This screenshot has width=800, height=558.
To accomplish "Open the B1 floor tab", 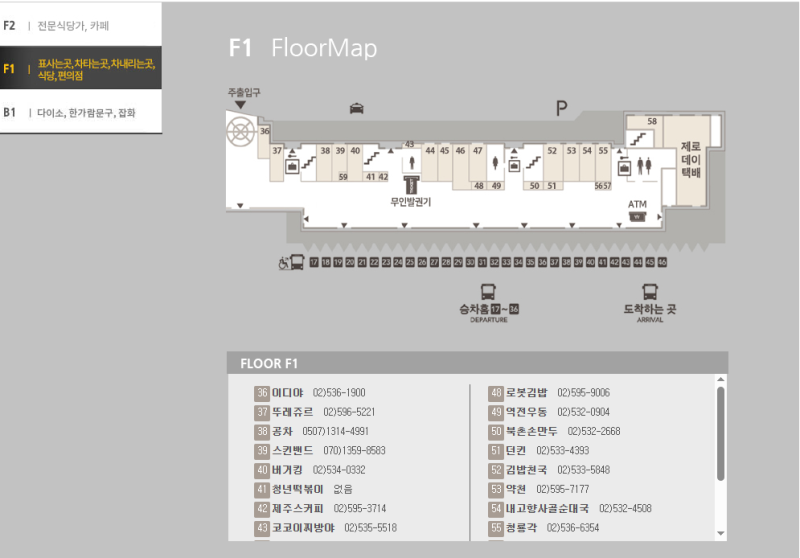I will [81, 112].
